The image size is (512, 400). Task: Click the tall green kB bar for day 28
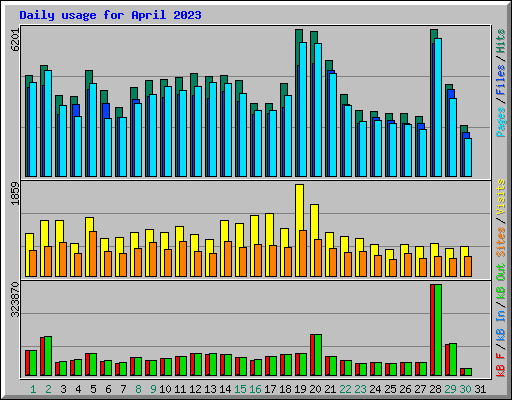pos(438,330)
